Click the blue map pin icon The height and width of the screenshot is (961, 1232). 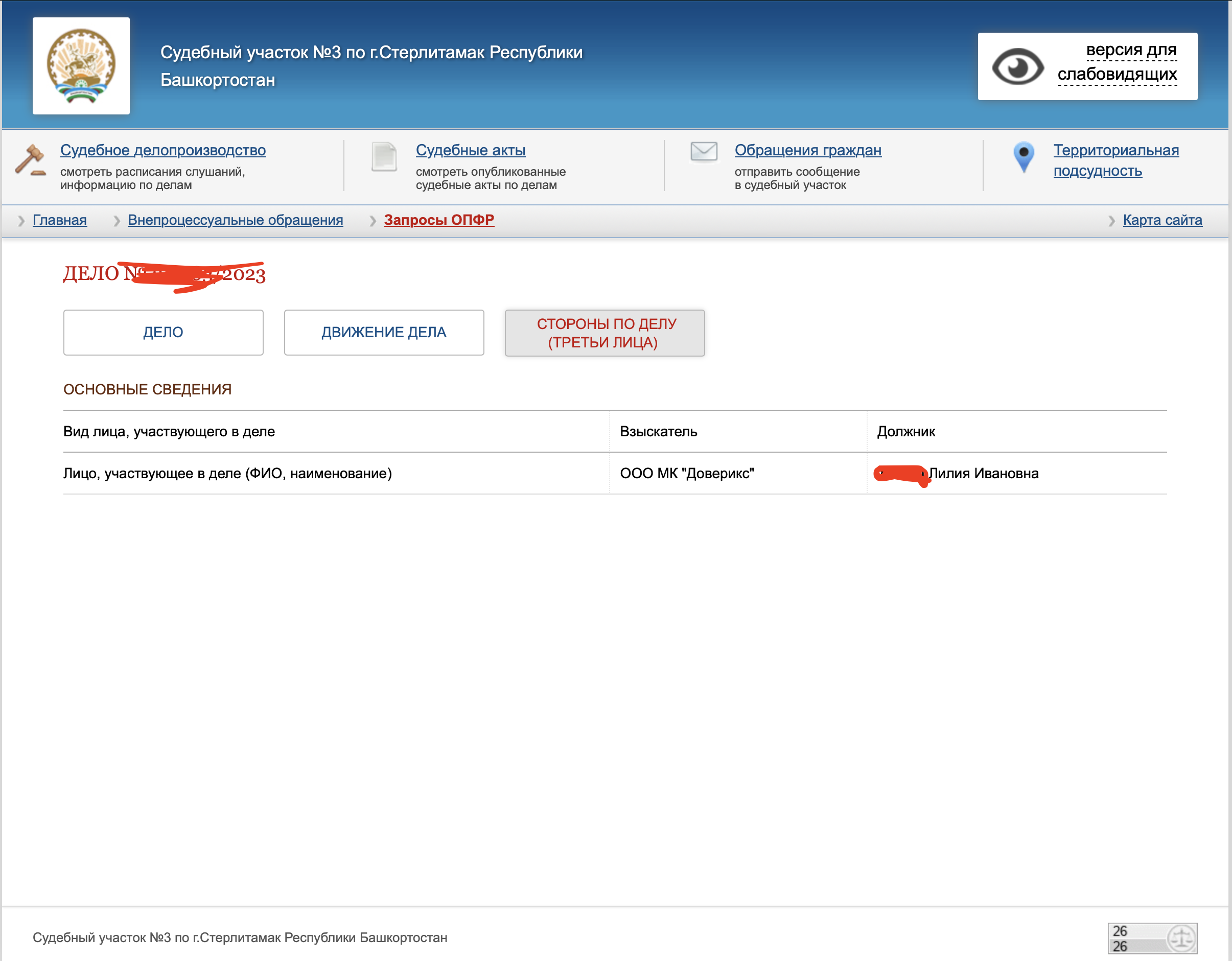1024,157
